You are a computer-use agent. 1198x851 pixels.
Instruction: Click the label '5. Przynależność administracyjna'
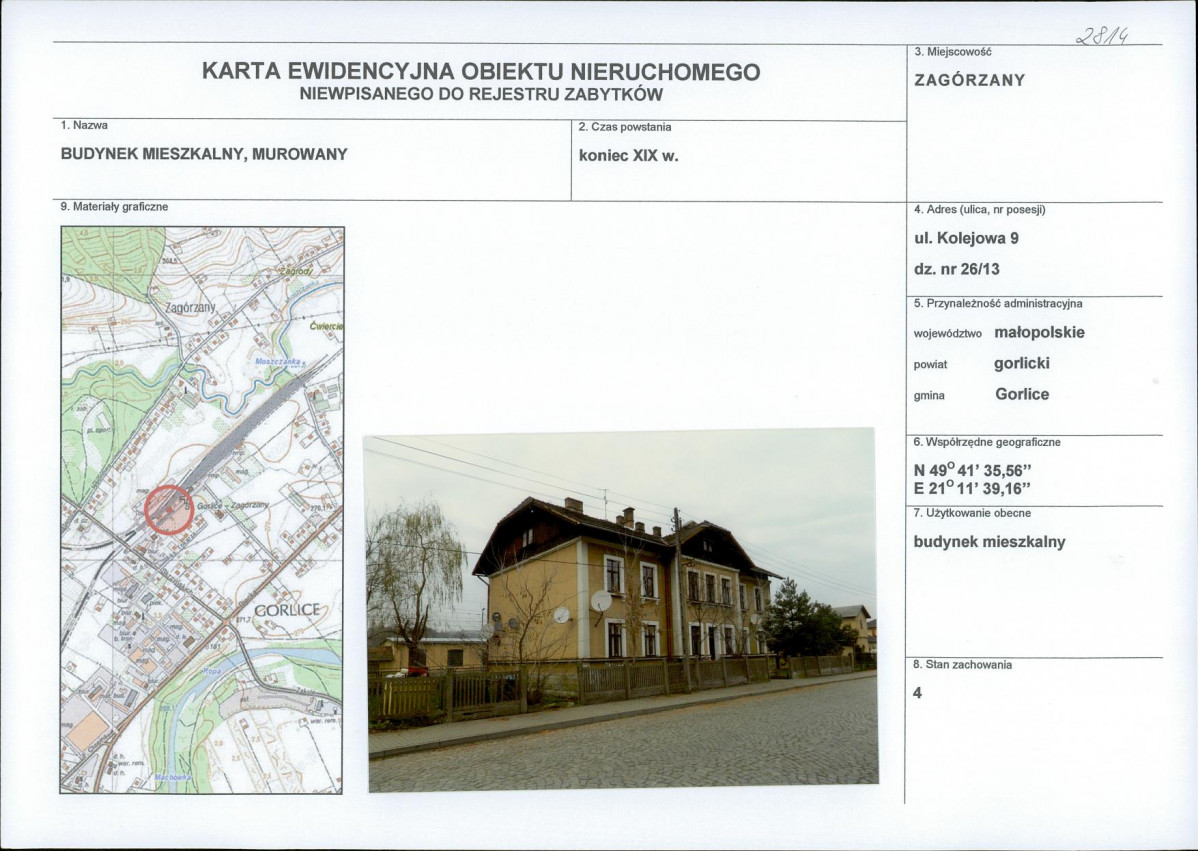998,303
